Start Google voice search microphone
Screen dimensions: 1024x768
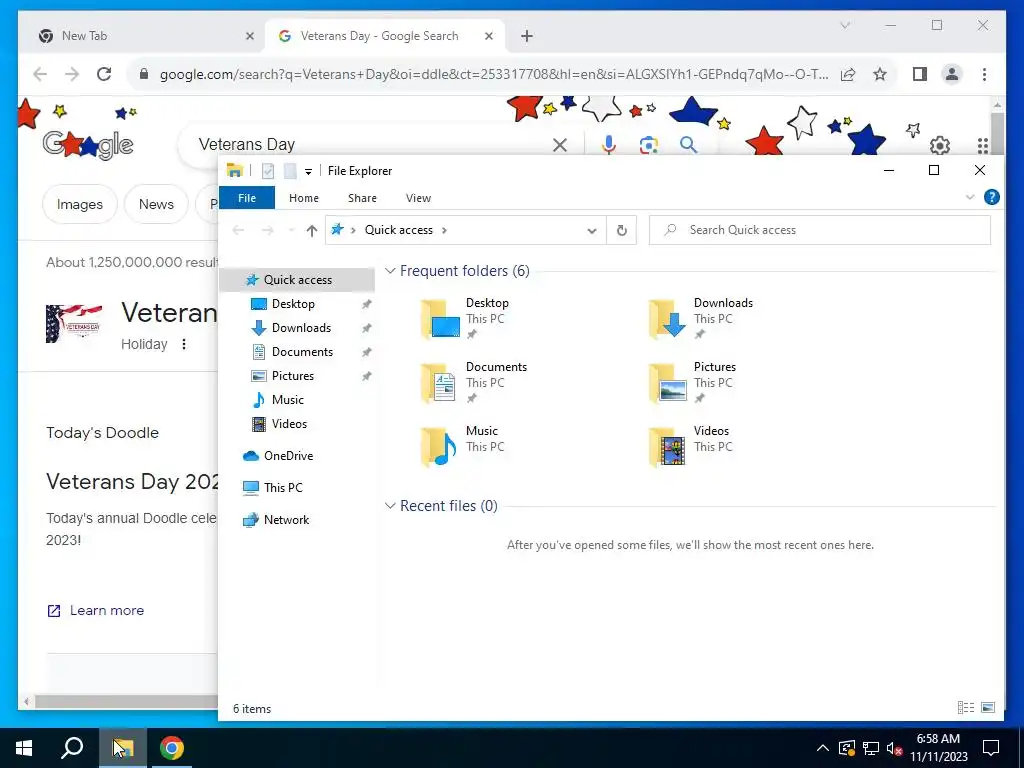609,144
